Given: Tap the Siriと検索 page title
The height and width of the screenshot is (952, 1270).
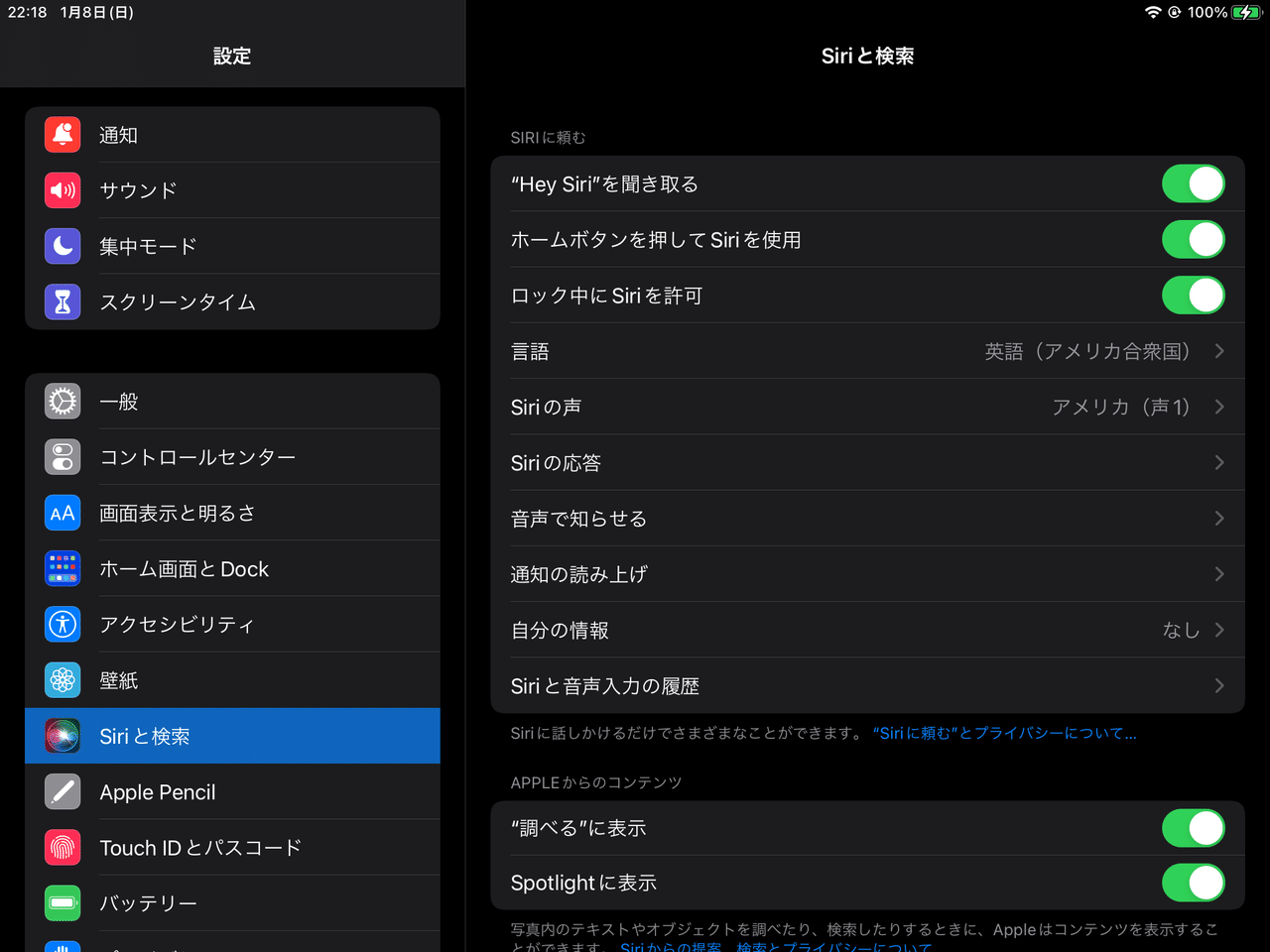Looking at the screenshot, I should [x=867, y=56].
